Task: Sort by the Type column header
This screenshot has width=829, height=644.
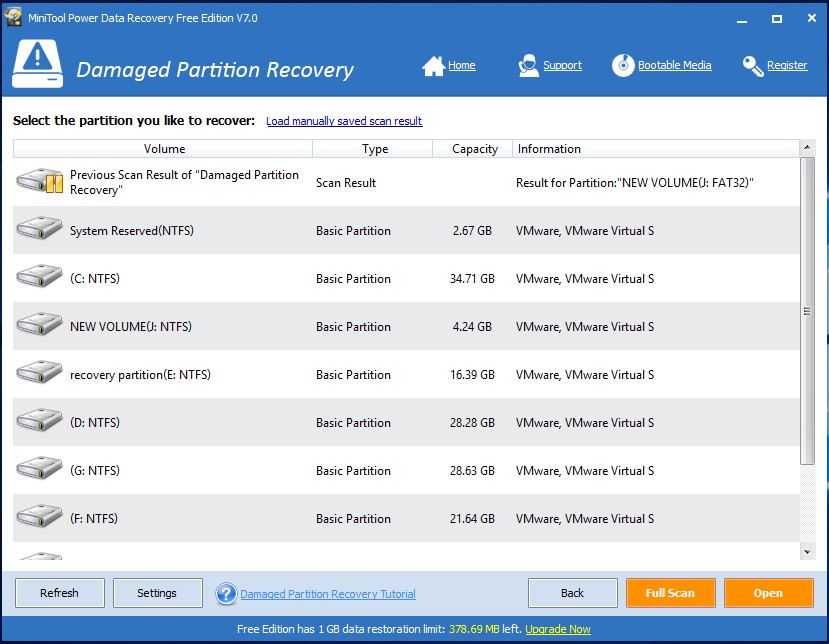Action: point(373,149)
